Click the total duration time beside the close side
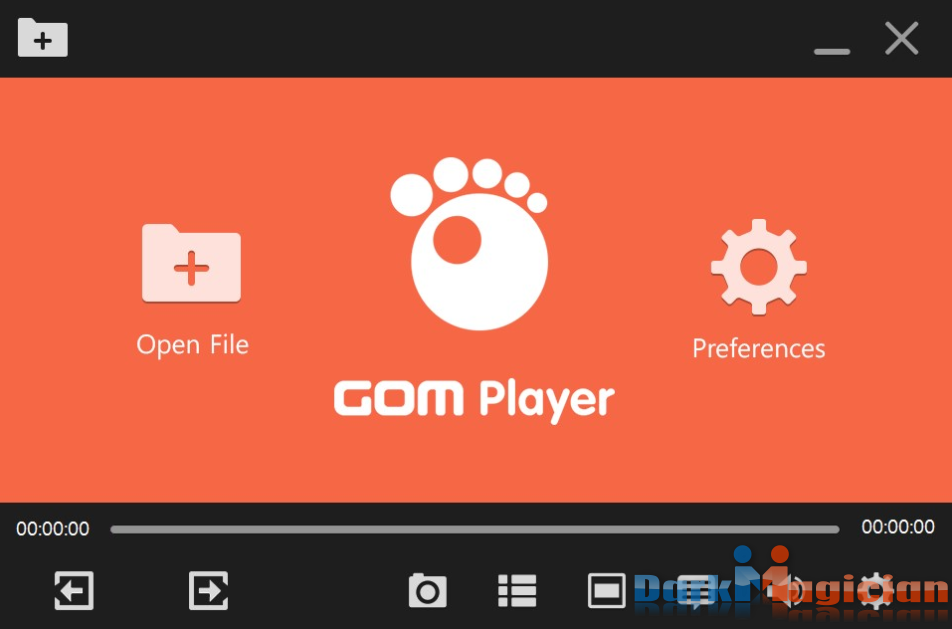 (898, 526)
